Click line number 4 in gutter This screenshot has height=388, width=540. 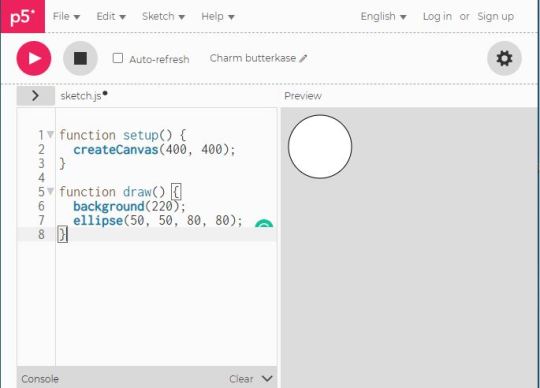(x=41, y=178)
